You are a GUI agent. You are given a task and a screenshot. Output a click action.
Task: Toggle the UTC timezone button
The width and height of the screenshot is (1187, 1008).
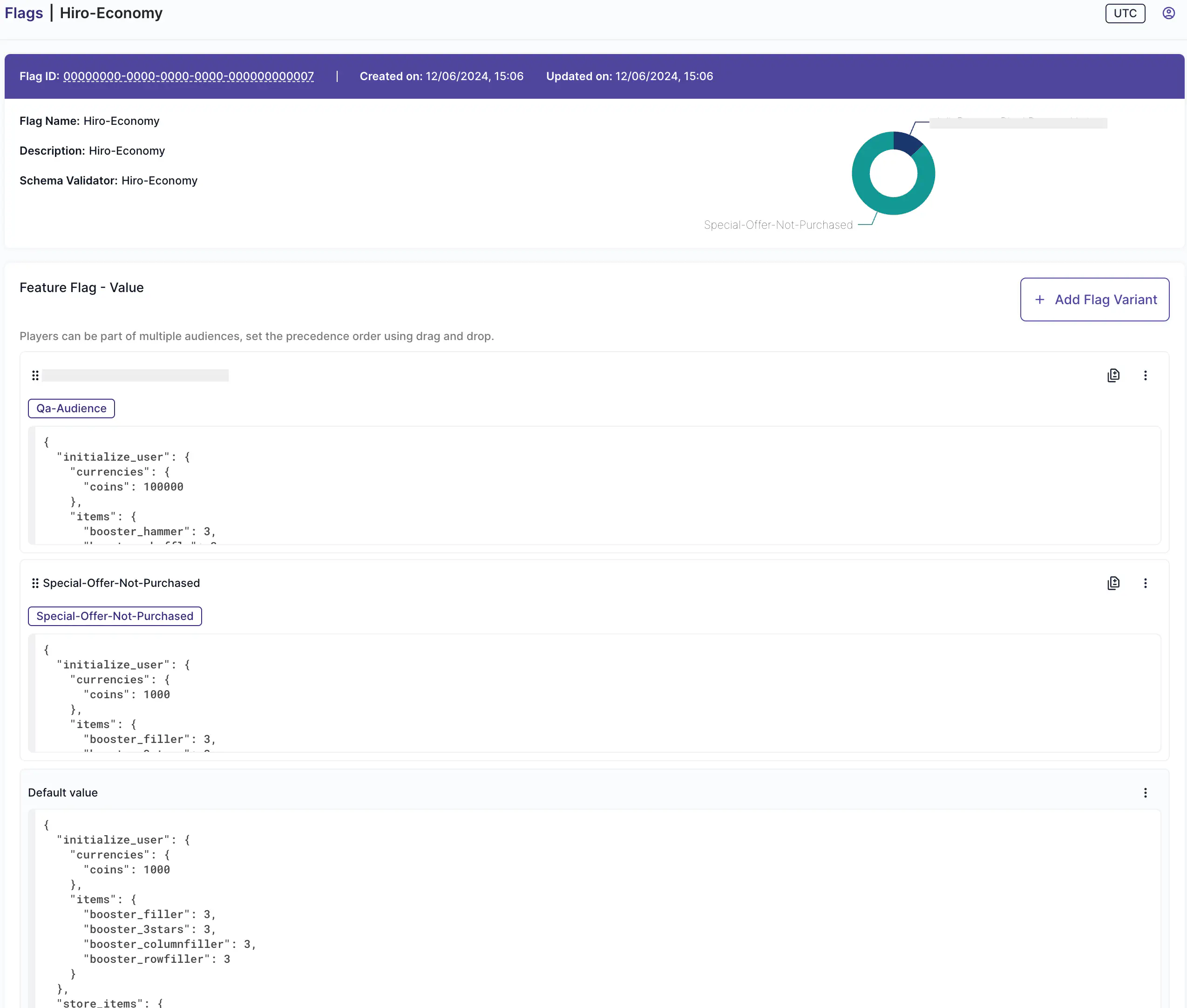1125,13
